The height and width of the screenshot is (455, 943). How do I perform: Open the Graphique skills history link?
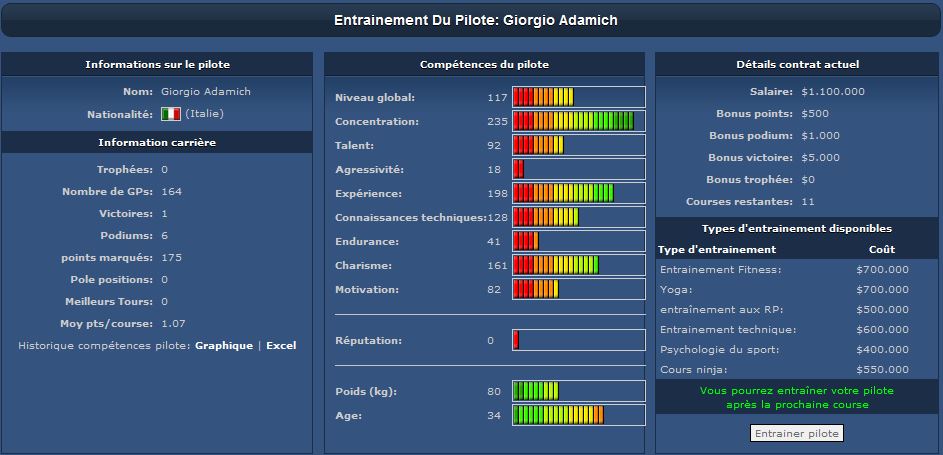click(x=224, y=346)
